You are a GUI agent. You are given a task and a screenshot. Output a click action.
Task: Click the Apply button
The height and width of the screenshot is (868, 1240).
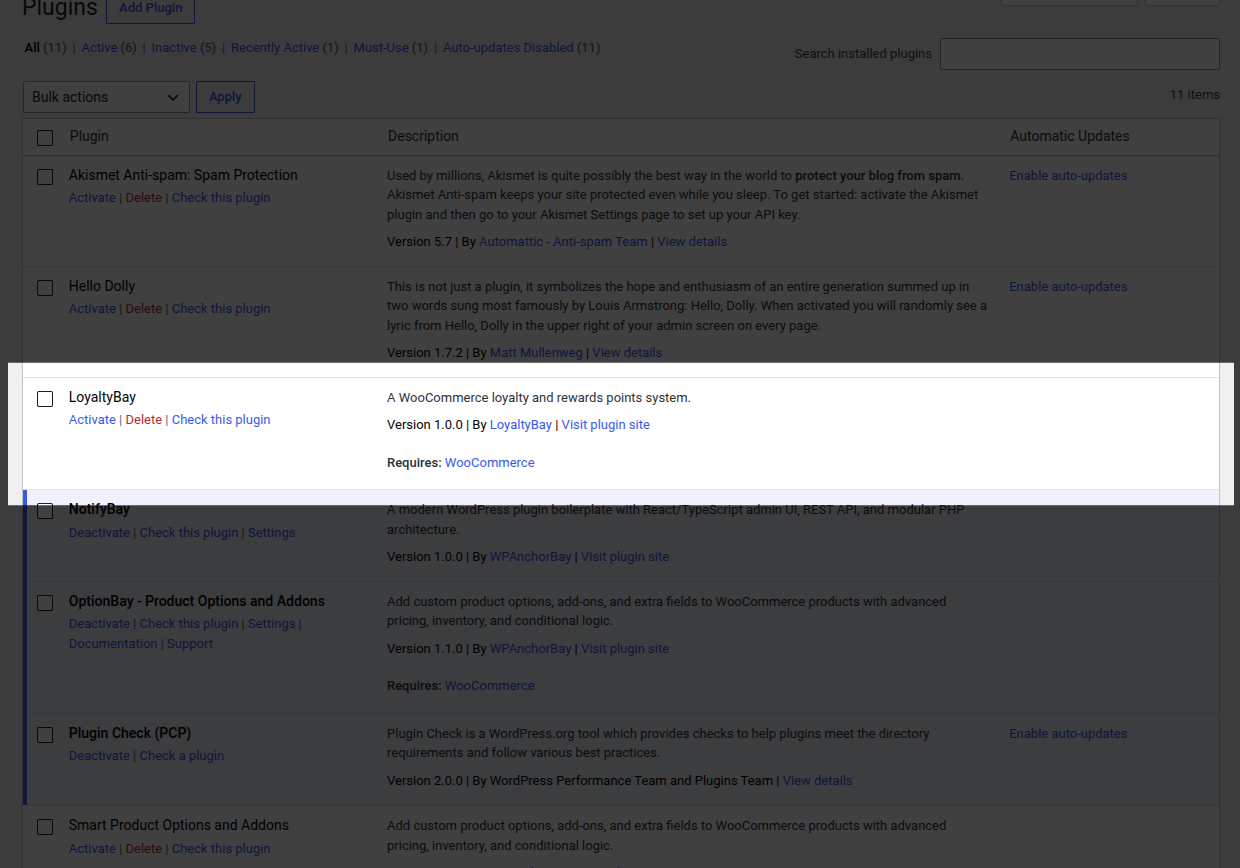[x=225, y=97]
